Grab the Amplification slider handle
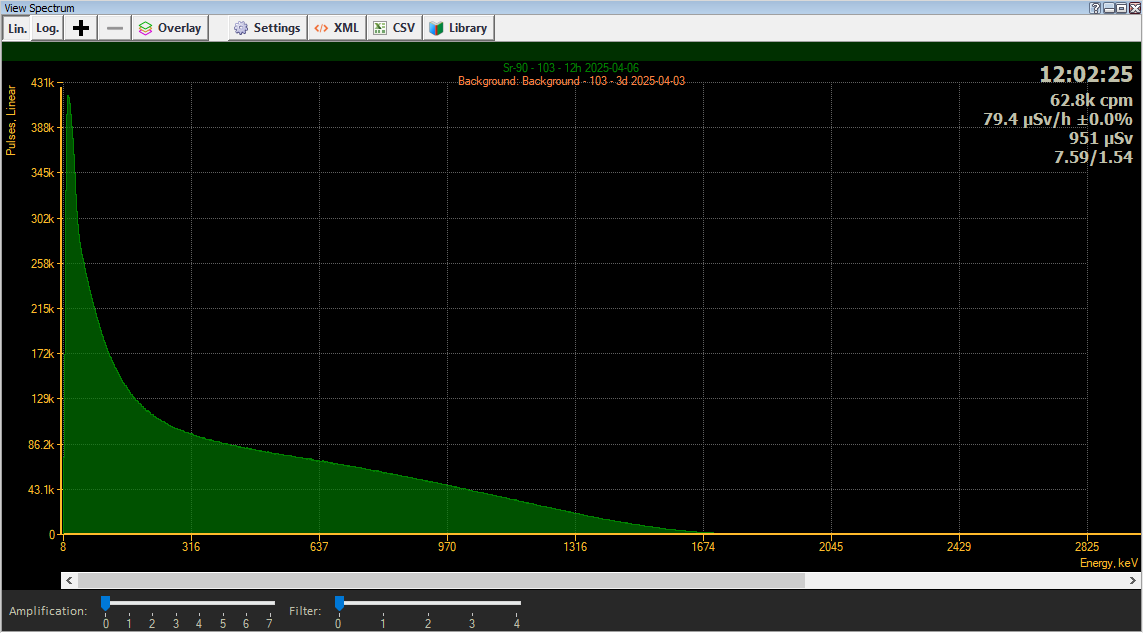The image size is (1143, 633). [105, 603]
